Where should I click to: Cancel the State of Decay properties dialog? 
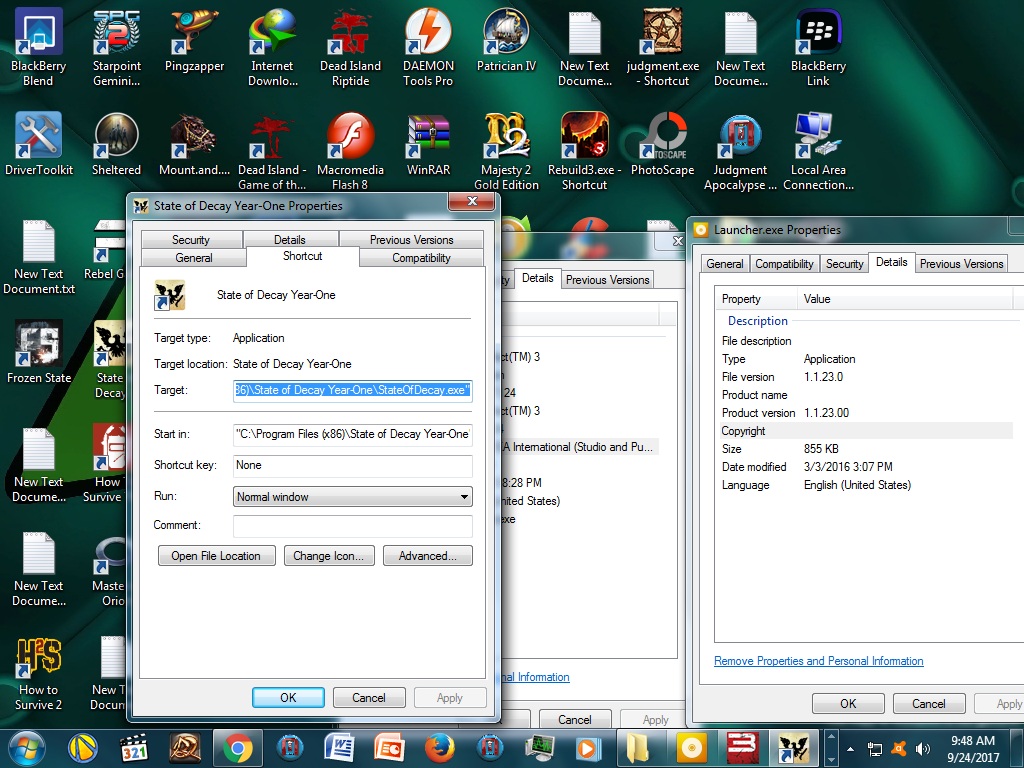coord(369,697)
